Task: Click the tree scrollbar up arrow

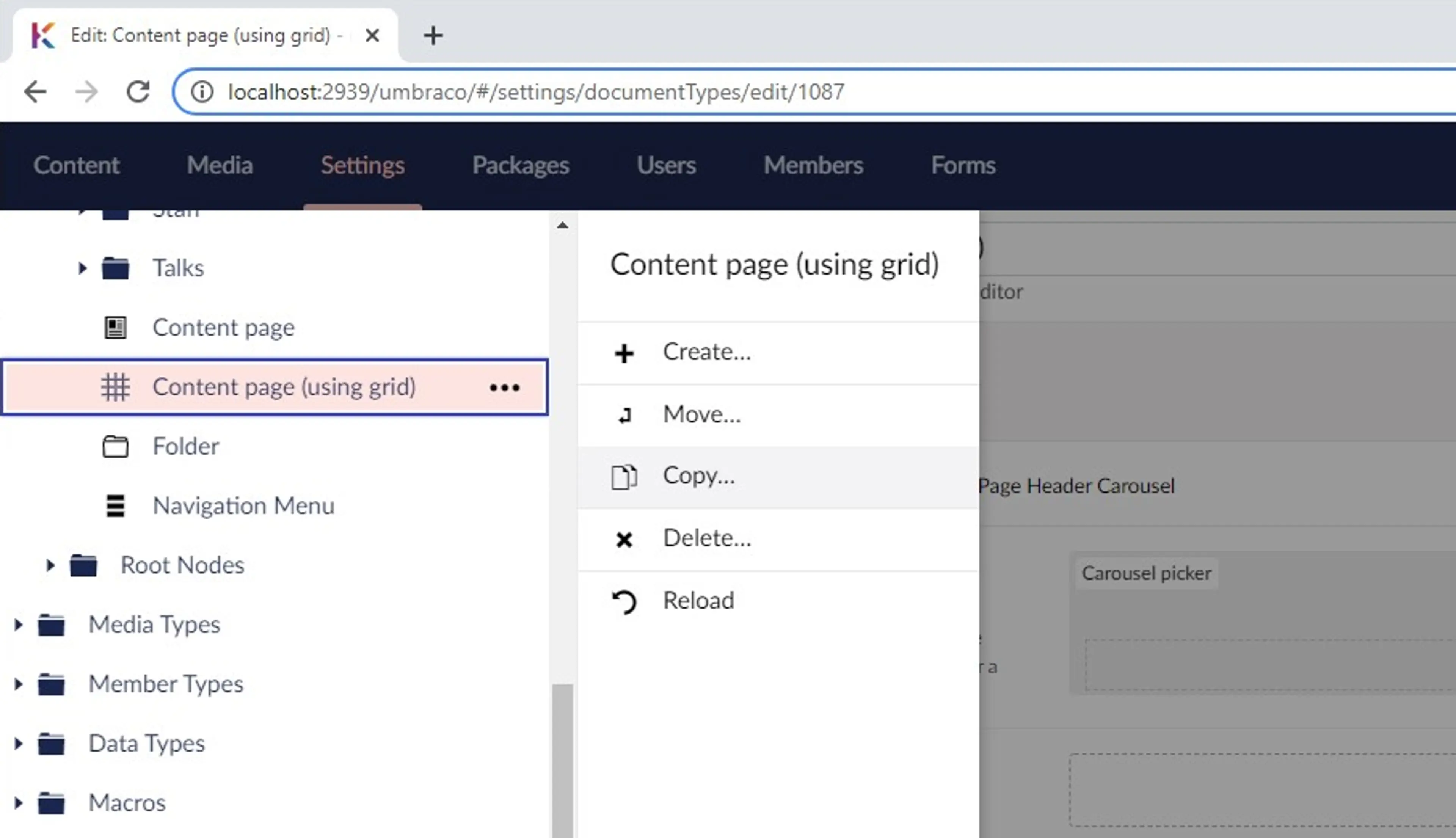Action: point(562,225)
